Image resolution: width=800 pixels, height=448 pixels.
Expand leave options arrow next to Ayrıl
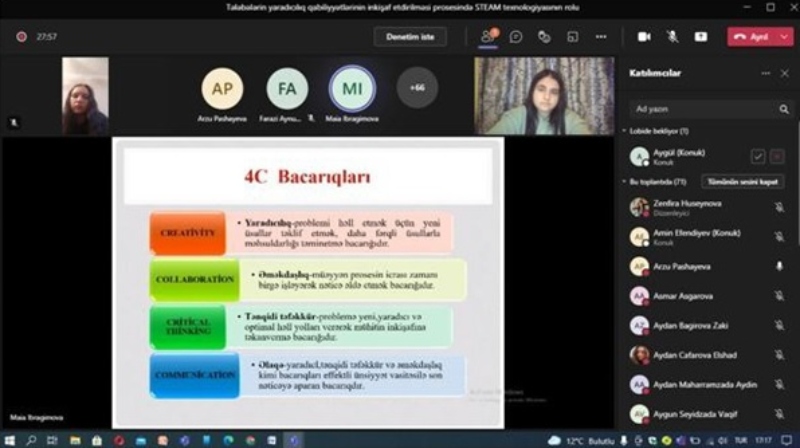[786, 36]
